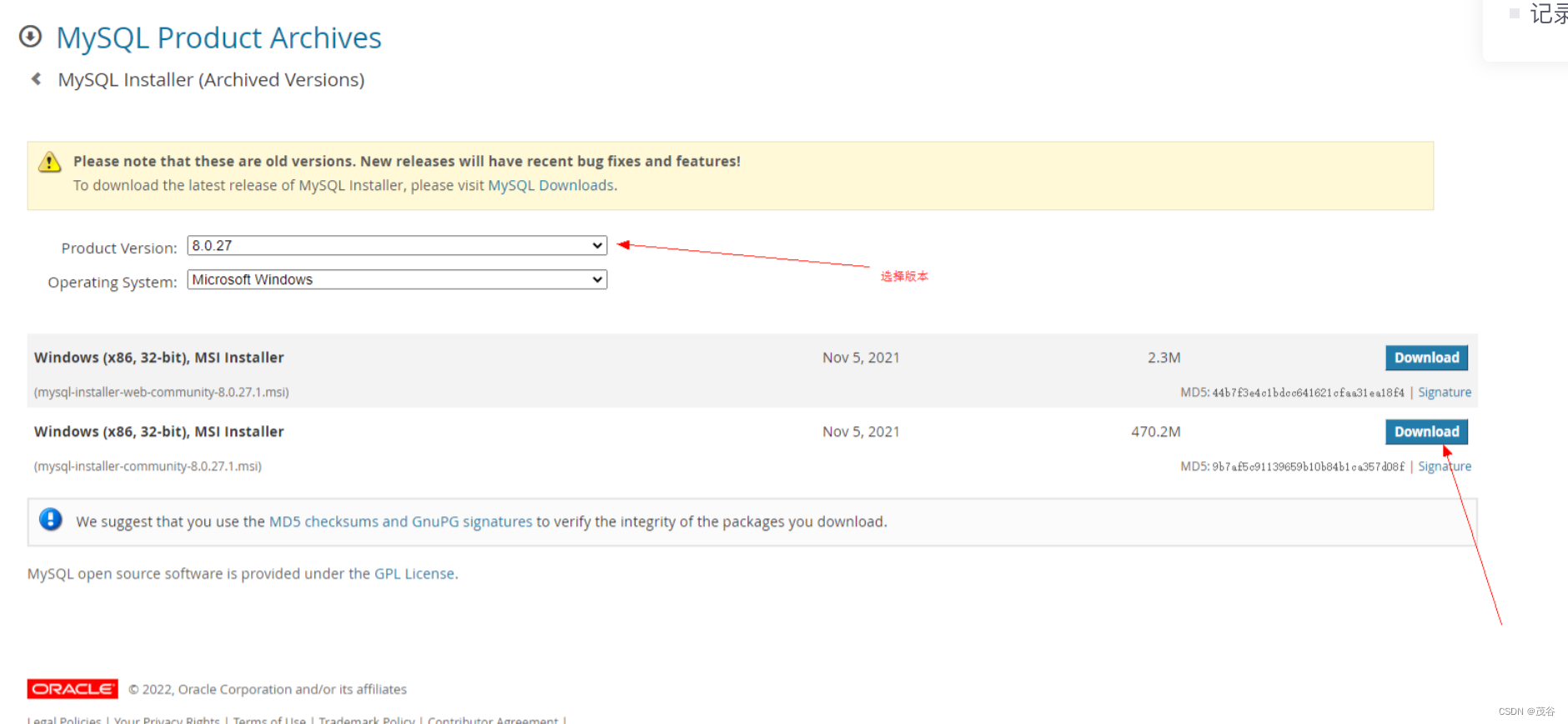Follow the MySQL Downloads link
Image resolution: width=1568 pixels, height=724 pixels.
[x=550, y=185]
